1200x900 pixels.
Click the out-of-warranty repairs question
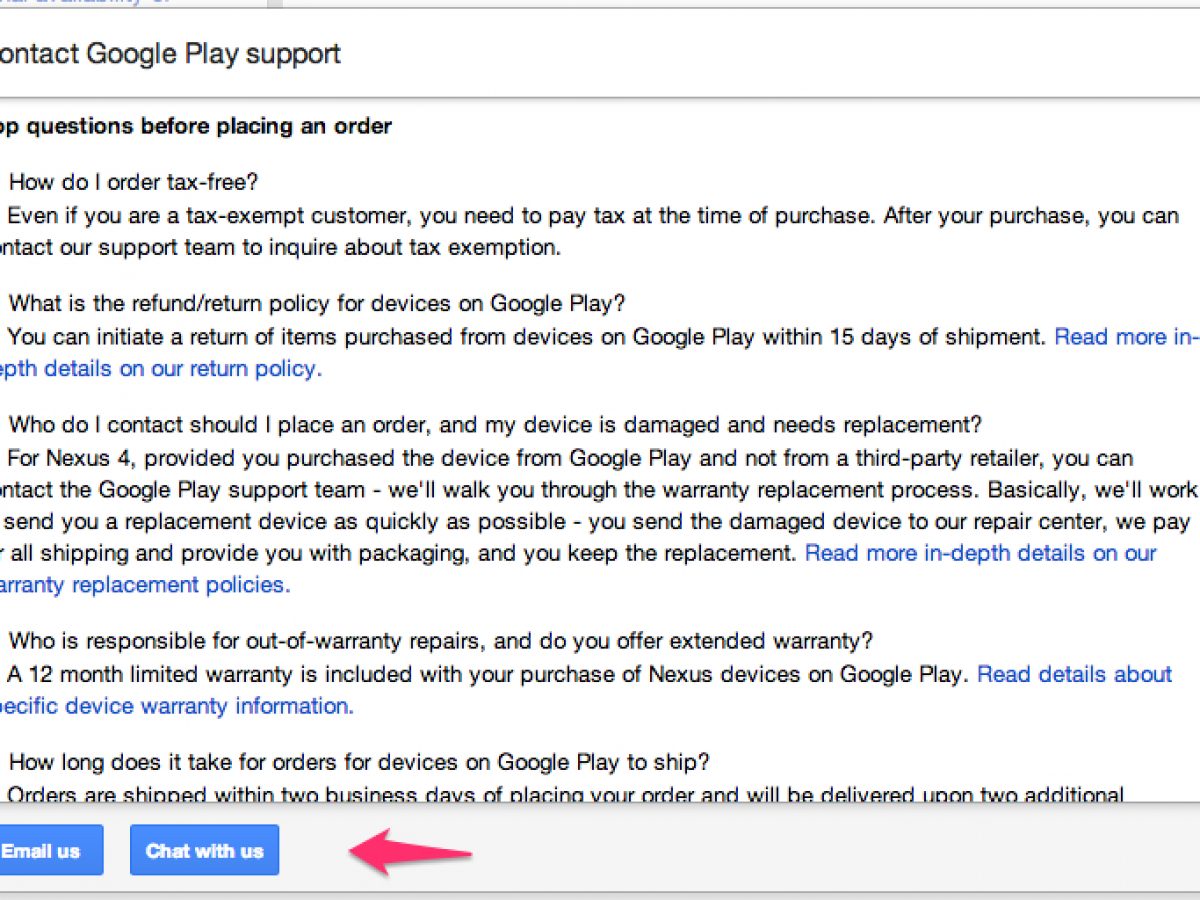pos(441,640)
